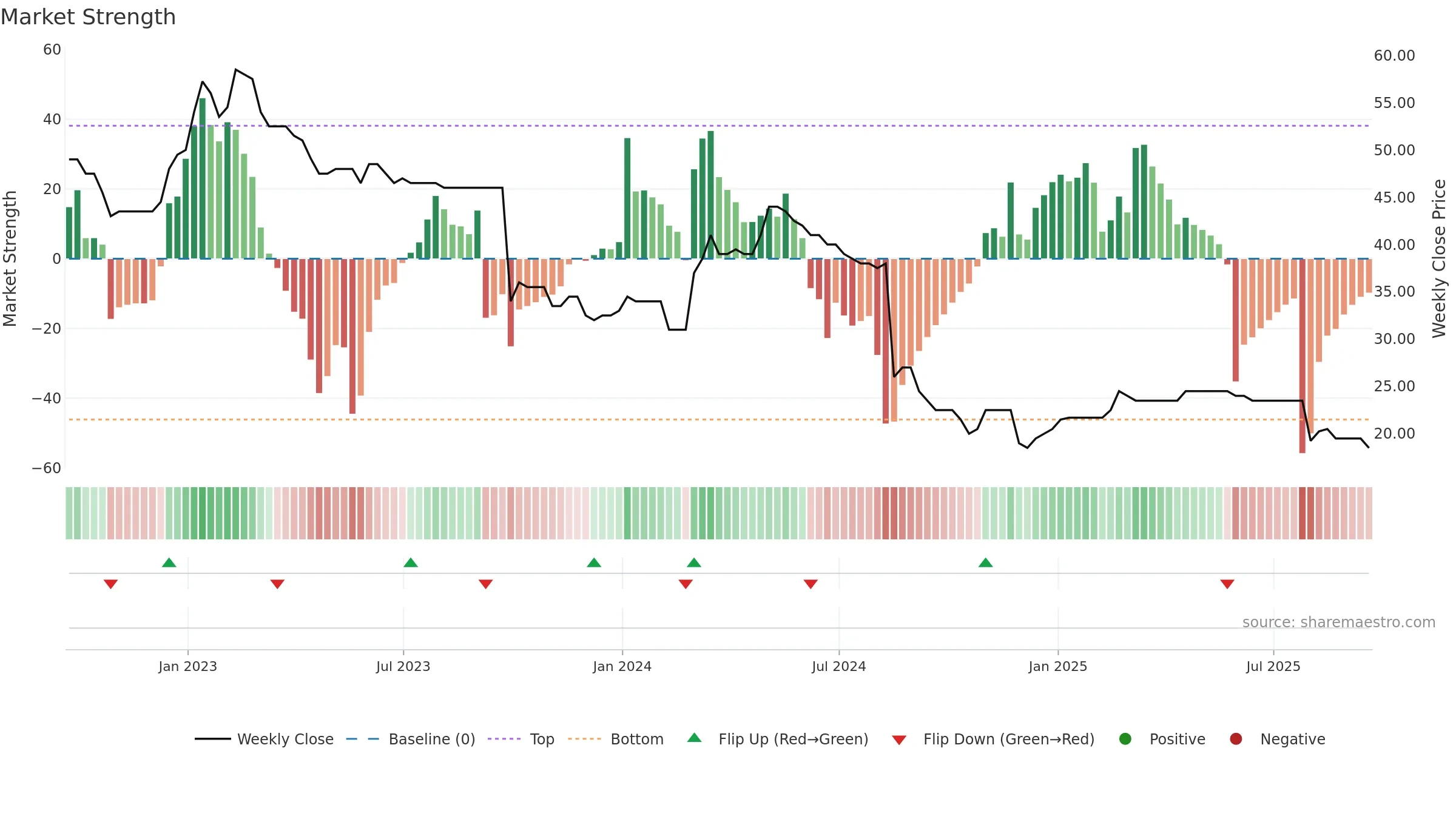
Task: Click the 25.00 tick on the price axis
Action: tap(1394, 386)
